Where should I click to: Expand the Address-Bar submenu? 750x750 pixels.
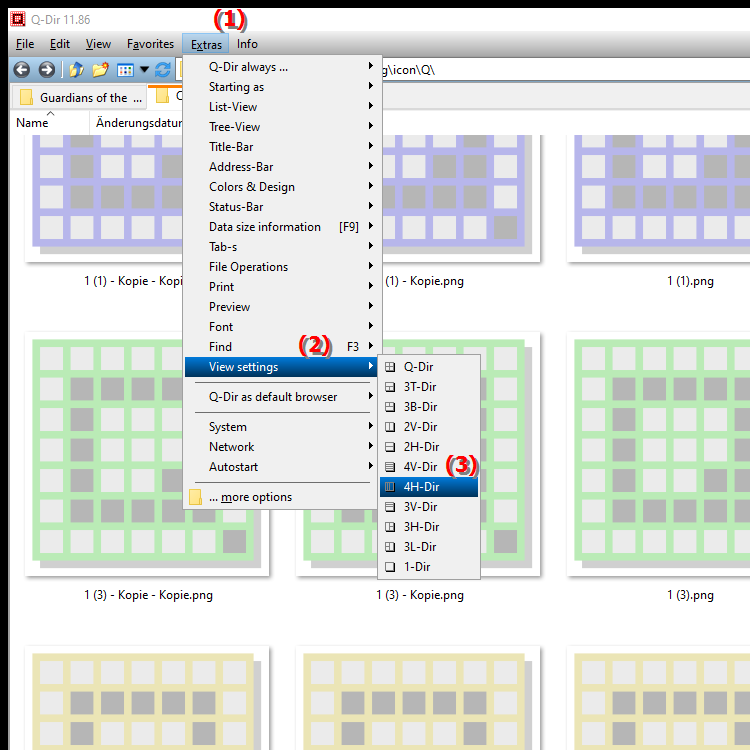click(x=283, y=167)
